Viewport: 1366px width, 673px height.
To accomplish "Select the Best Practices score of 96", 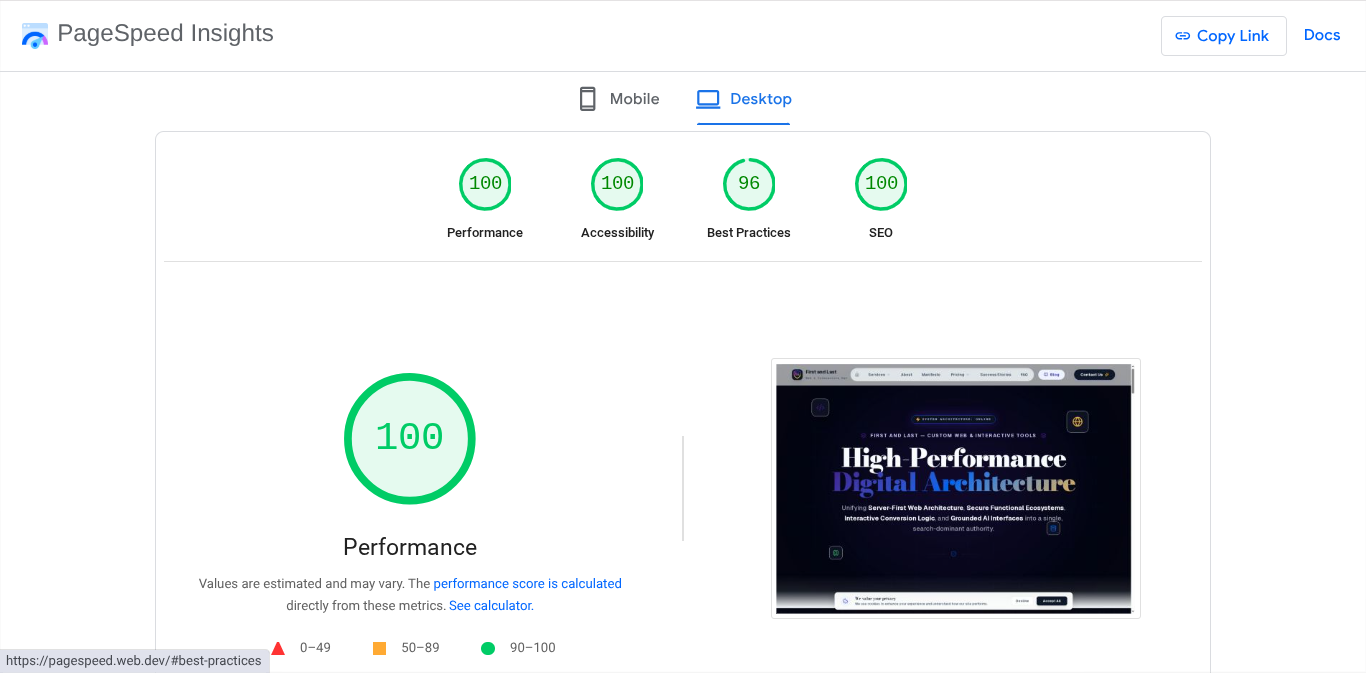I will pyautogui.click(x=748, y=184).
